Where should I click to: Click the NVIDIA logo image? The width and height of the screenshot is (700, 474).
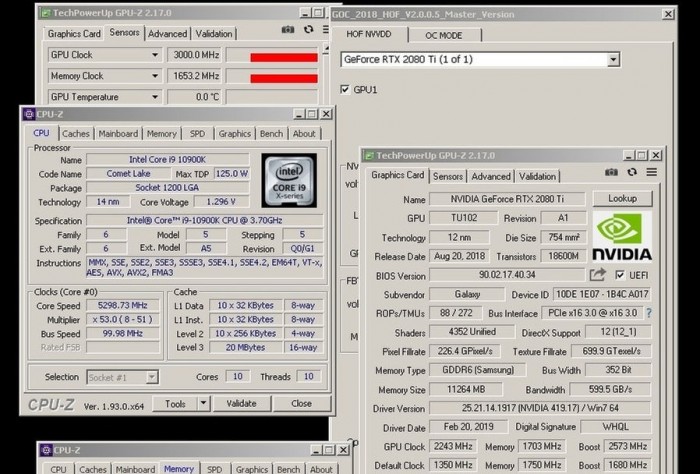pyautogui.click(x=622, y=236)
